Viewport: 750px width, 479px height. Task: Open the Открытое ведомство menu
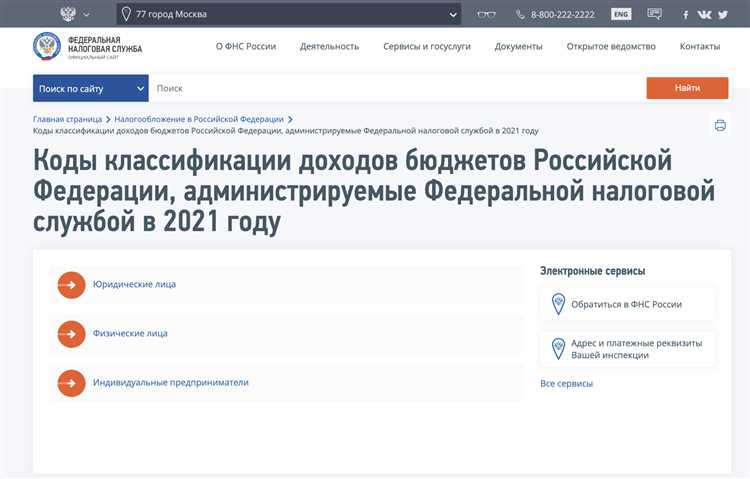click(x=611, y=46)
